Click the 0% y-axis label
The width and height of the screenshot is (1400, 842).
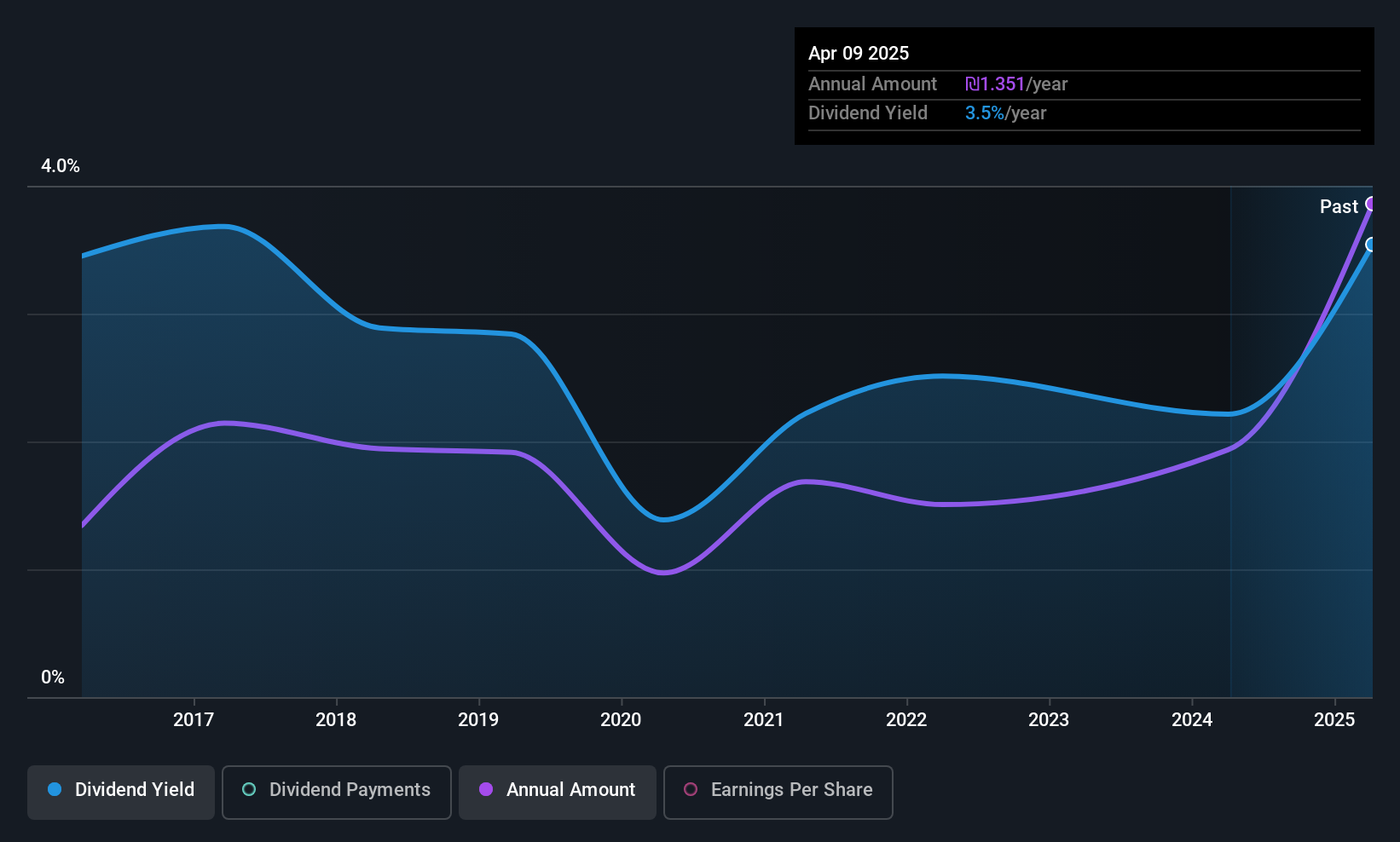tap(53, 678)
